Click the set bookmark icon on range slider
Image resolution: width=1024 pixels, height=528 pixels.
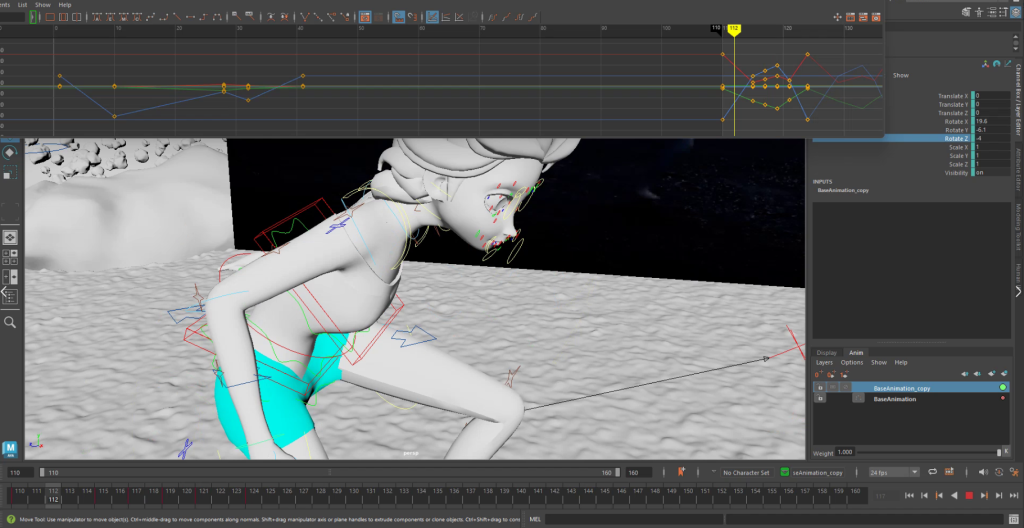click(681, 472)
